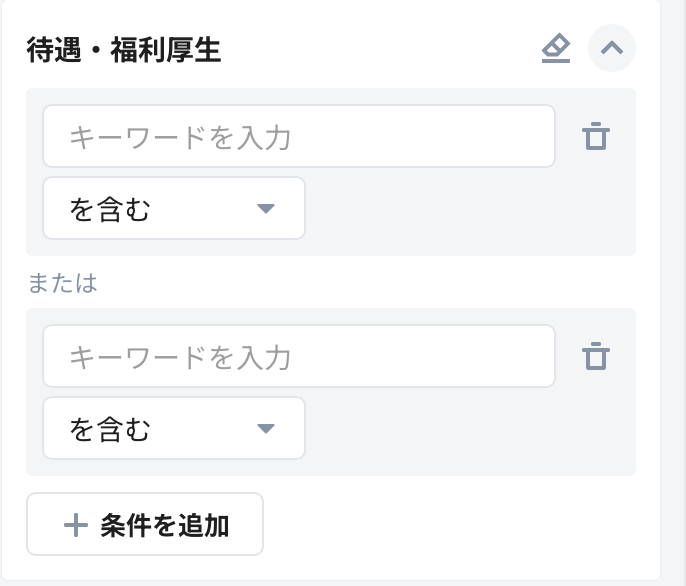Remove the second condition below または

point(596,356)
